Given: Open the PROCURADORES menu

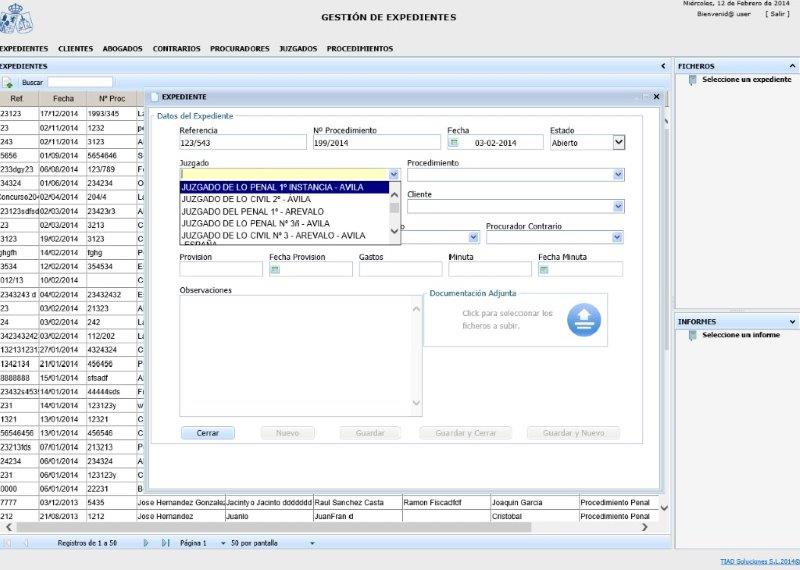Looking at the screenshot, I should 239,48.
